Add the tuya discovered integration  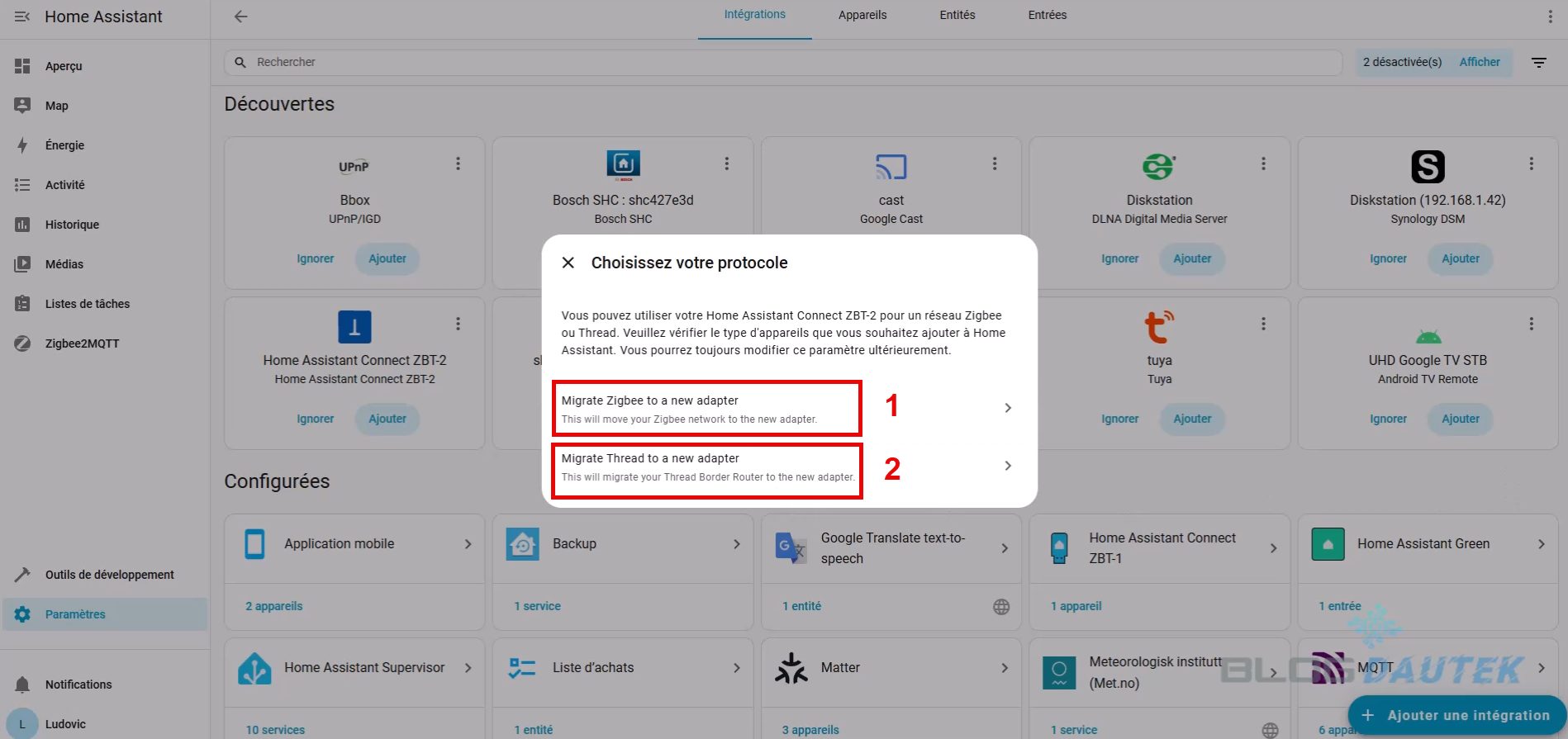[1191, 419]
